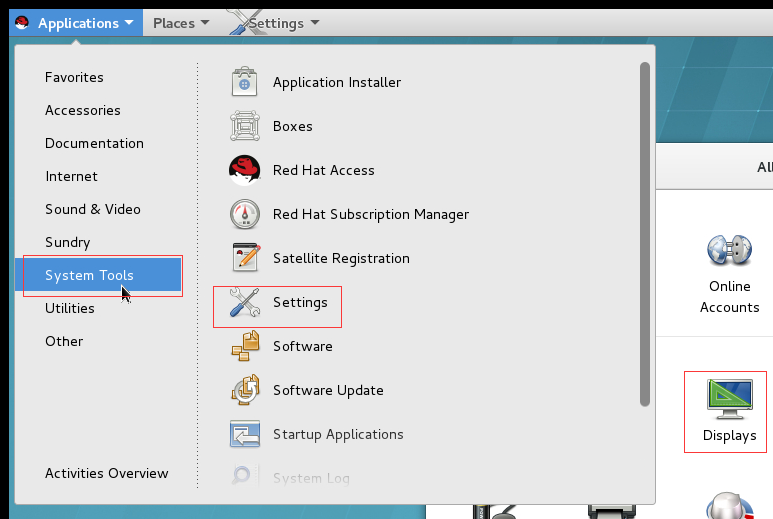Select the Internet category
This screenshot has height=519, width=773.
tap(71, 176)
